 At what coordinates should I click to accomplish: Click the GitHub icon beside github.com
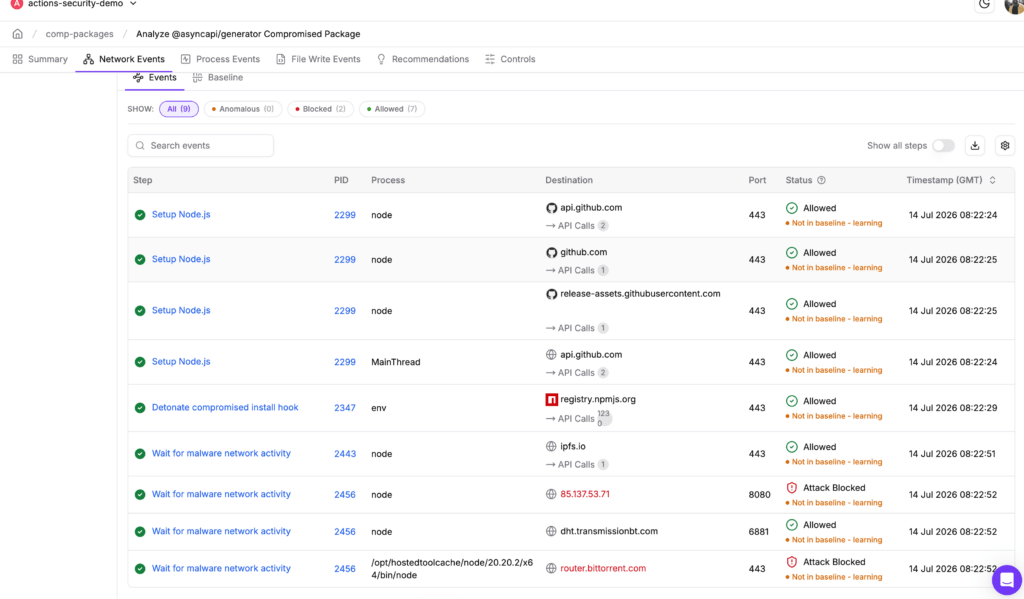click(x=551, y=252)
